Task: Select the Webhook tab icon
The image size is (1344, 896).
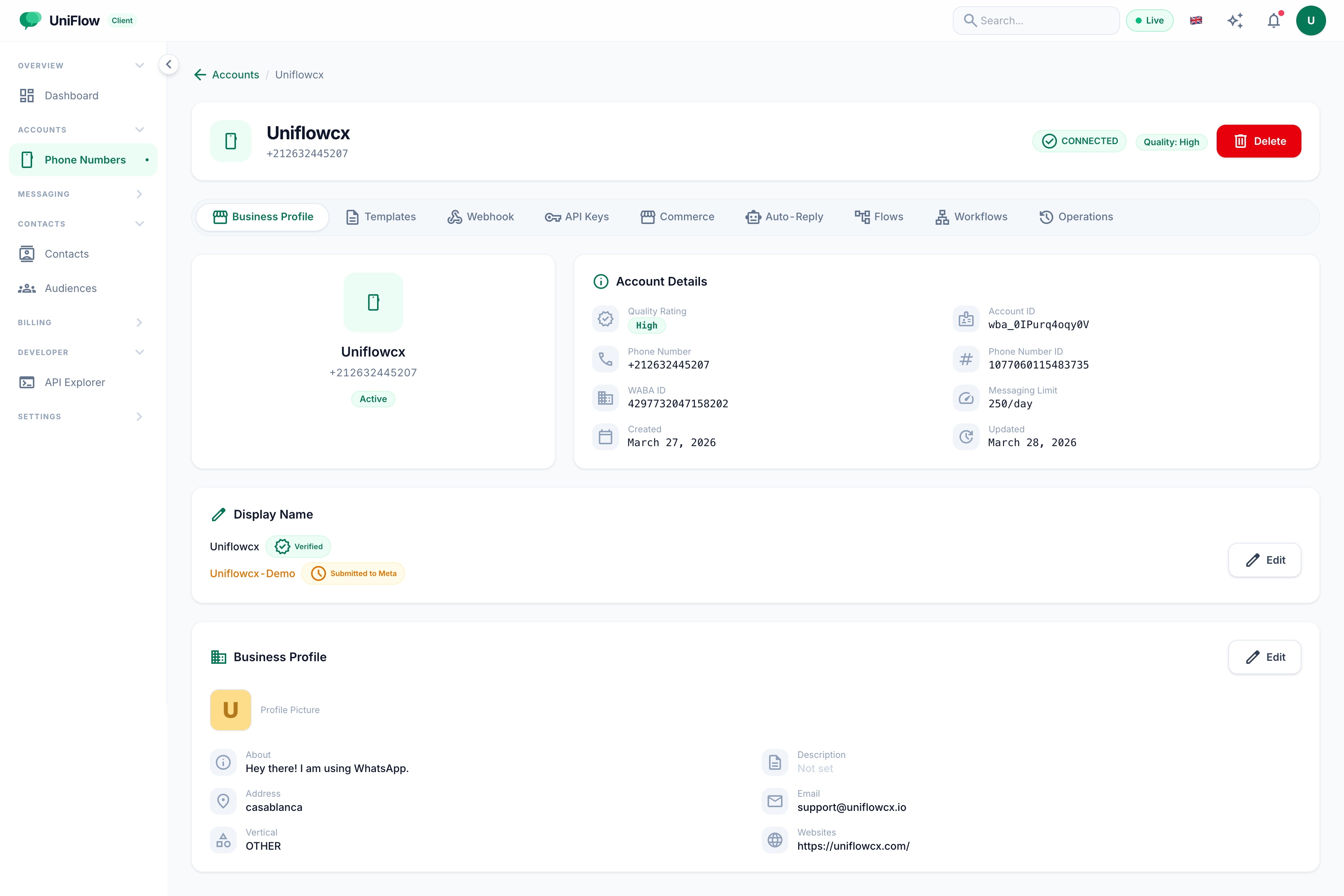Action: click(x=454, y=217)
